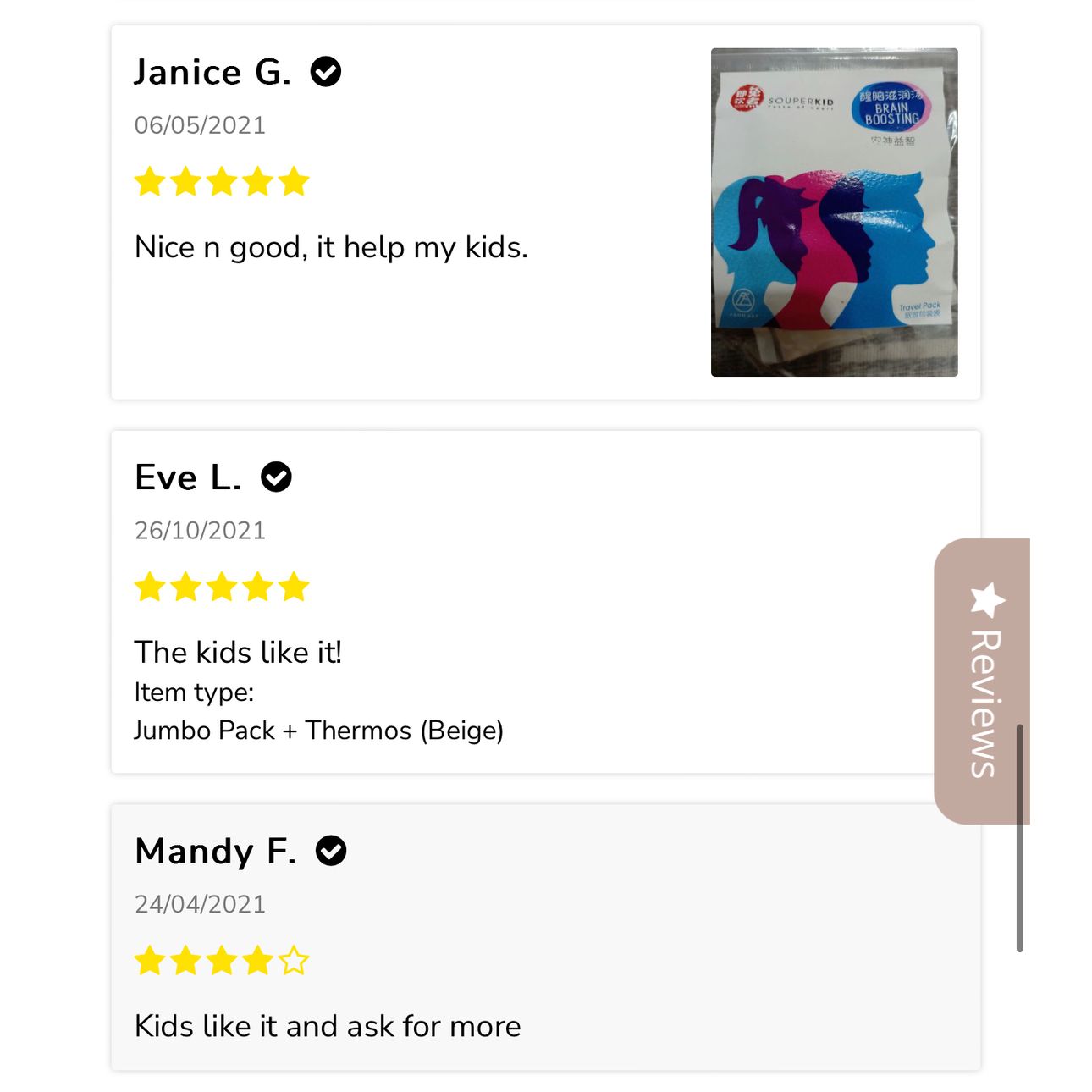
Task: Click the fifth star in Eve L.'s rating
Action: pos(294,587)
